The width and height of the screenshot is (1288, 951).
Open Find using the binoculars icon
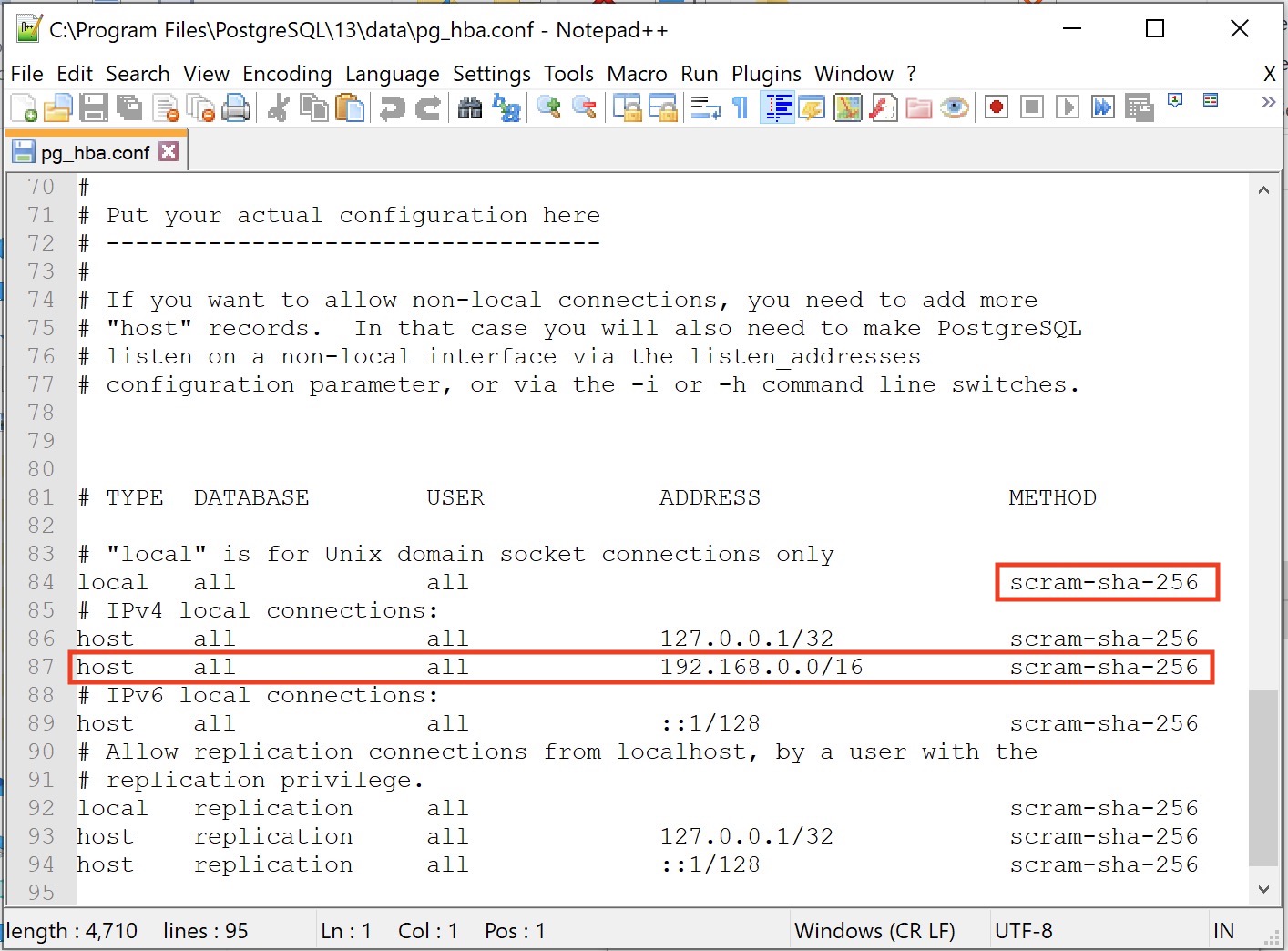click(470, 107)
